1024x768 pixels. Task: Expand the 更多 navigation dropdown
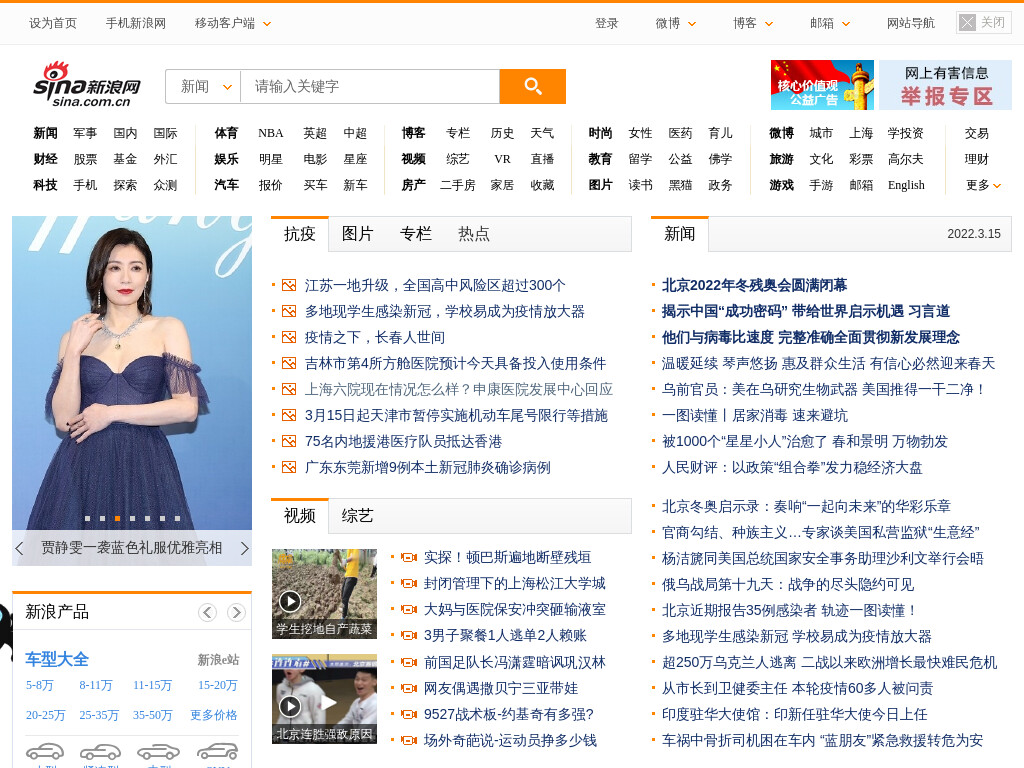983,185
